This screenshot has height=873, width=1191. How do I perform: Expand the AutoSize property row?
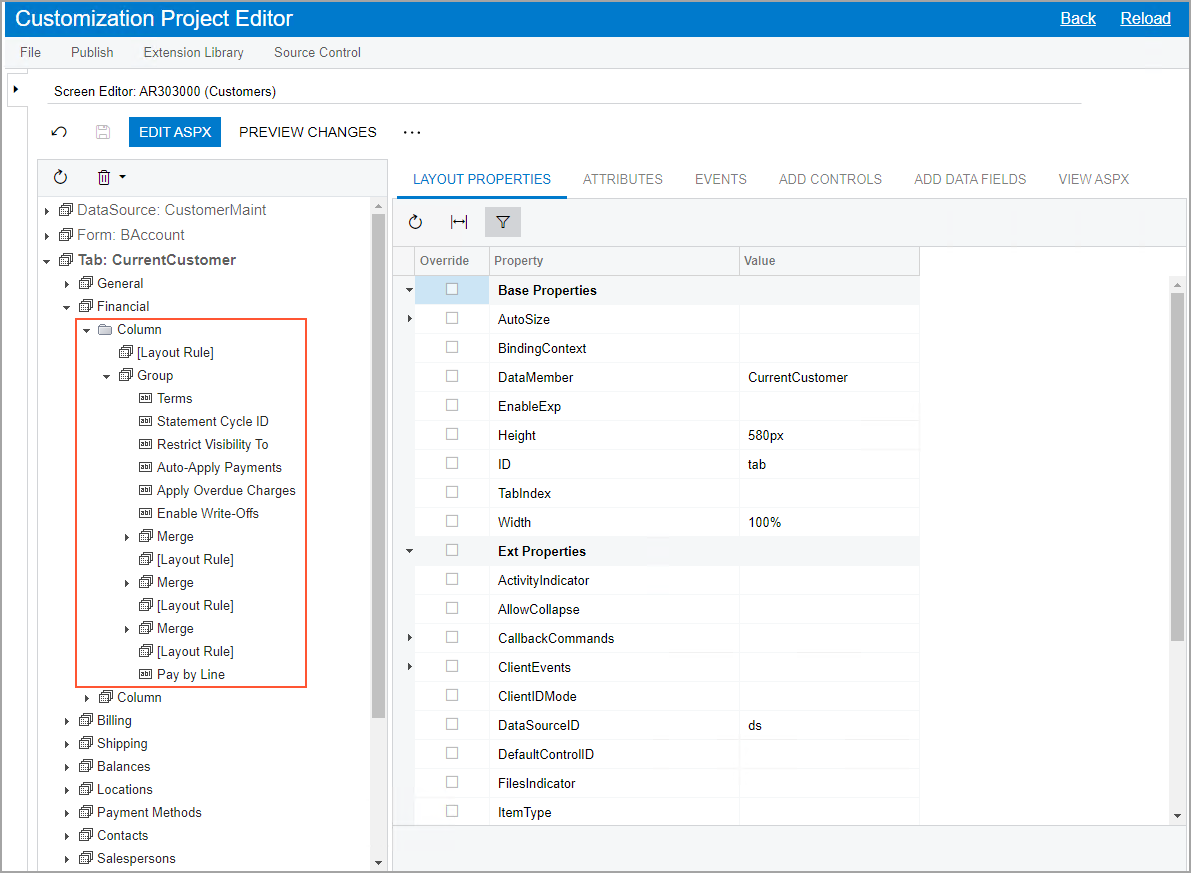409,319
